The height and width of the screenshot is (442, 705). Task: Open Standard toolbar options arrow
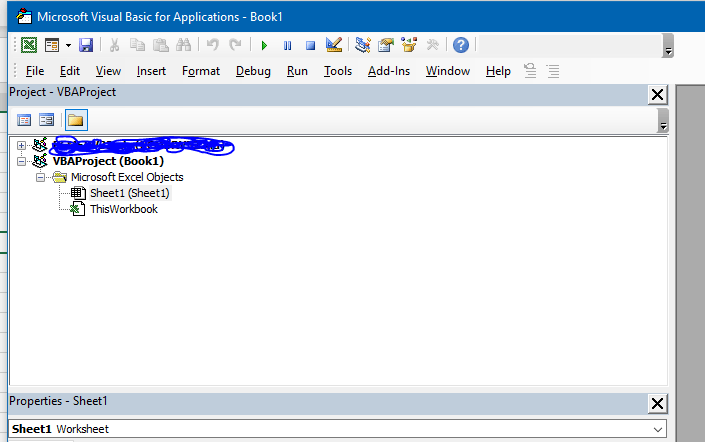668,45
